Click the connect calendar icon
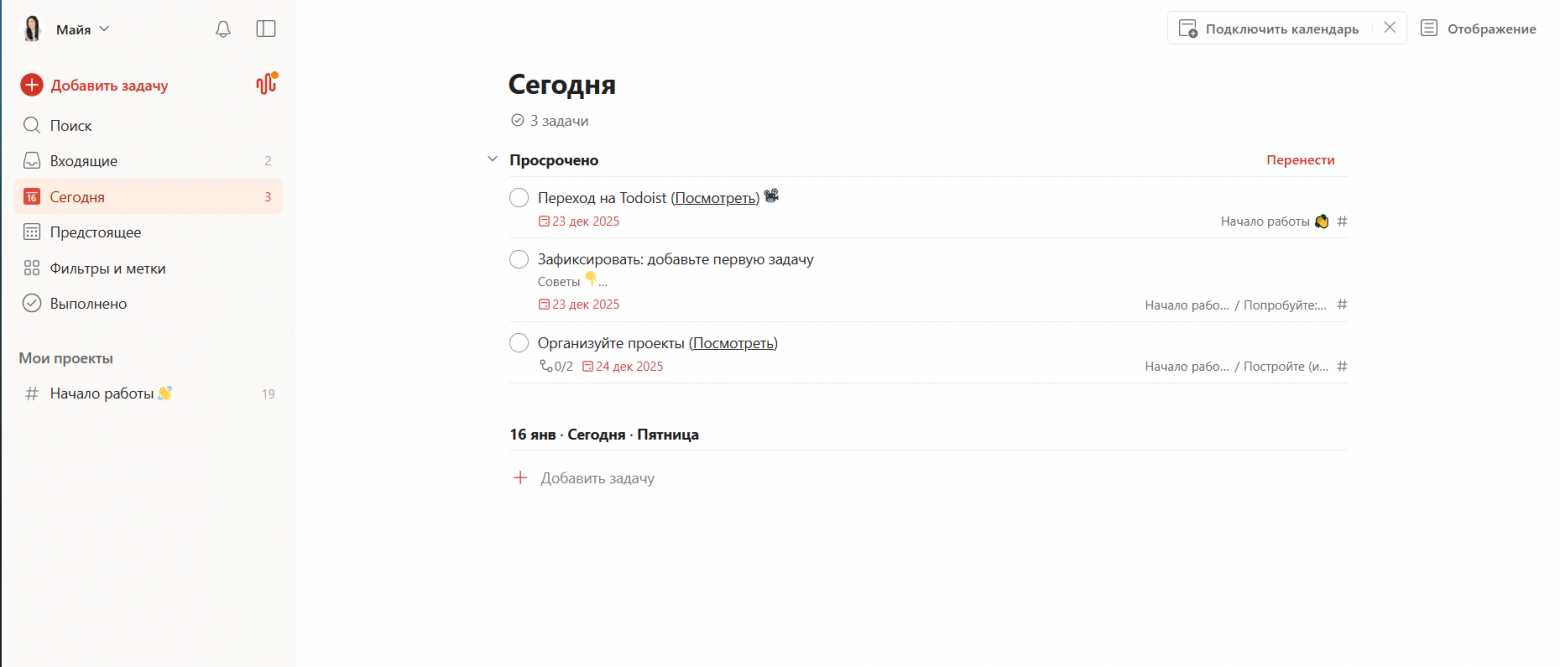This screenshot has height=667, width=1560. (x=1188, y=29)
